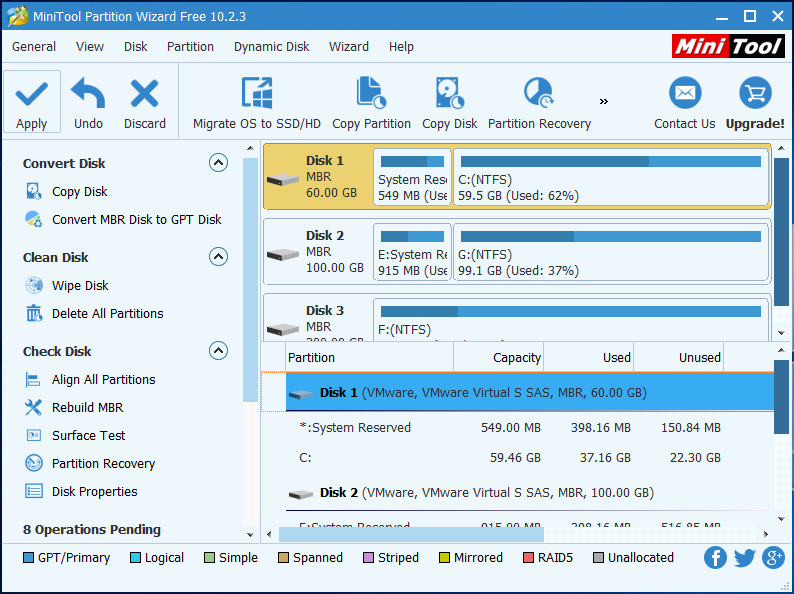Select Rebuild MBR in the sidebar

pyautogui.click(x=74, y=408)
